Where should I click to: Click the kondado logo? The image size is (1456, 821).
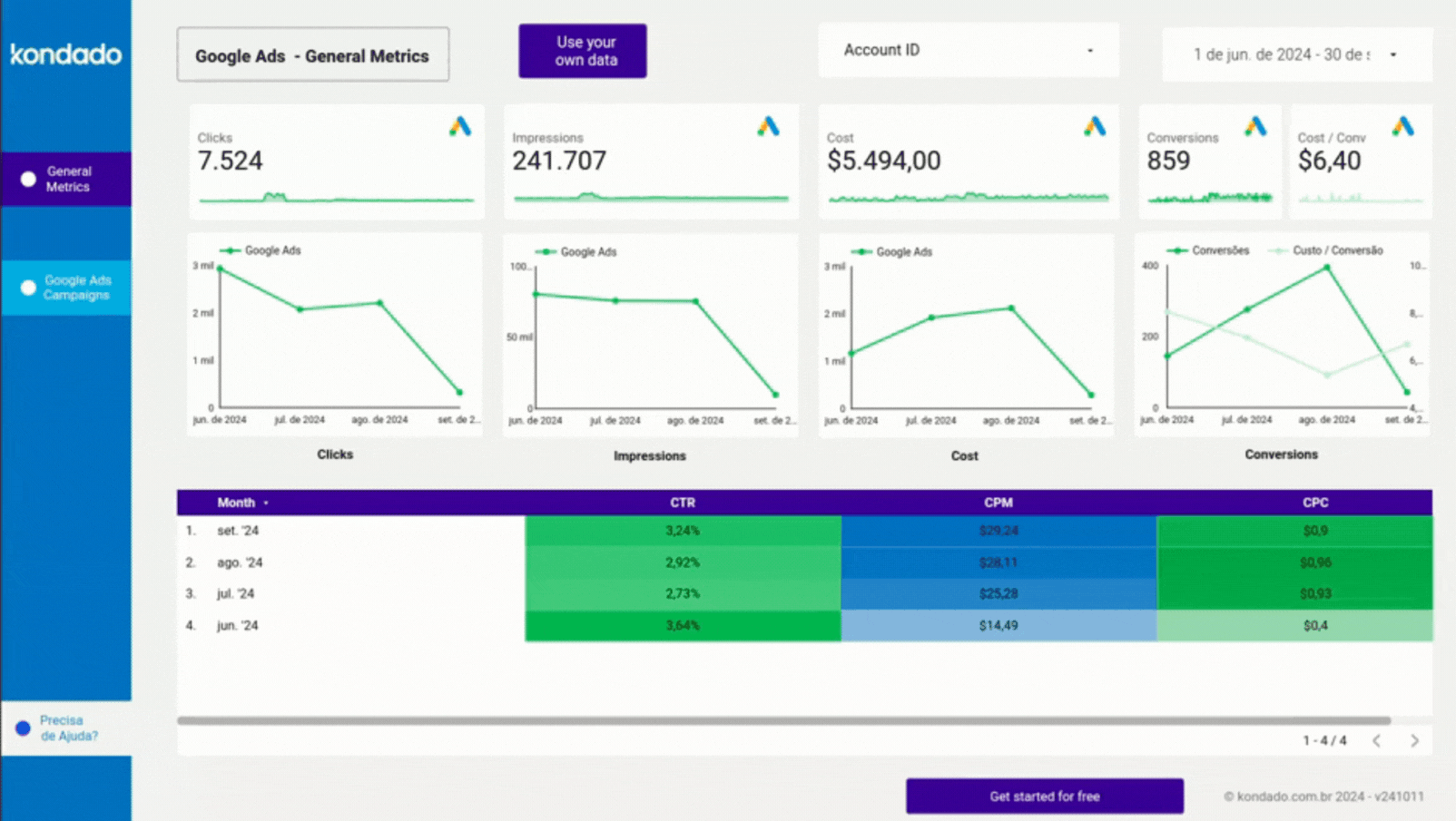pos(65,54)
